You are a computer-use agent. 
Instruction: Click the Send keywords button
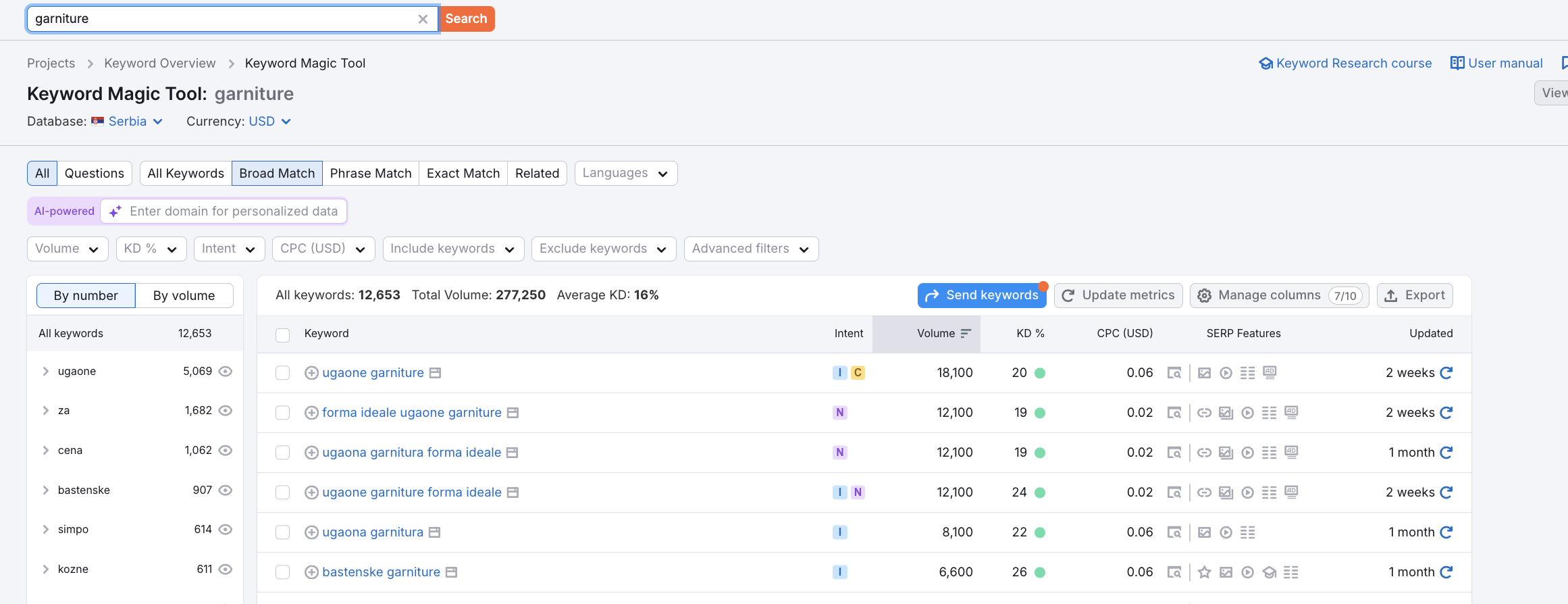click(982, 295)
